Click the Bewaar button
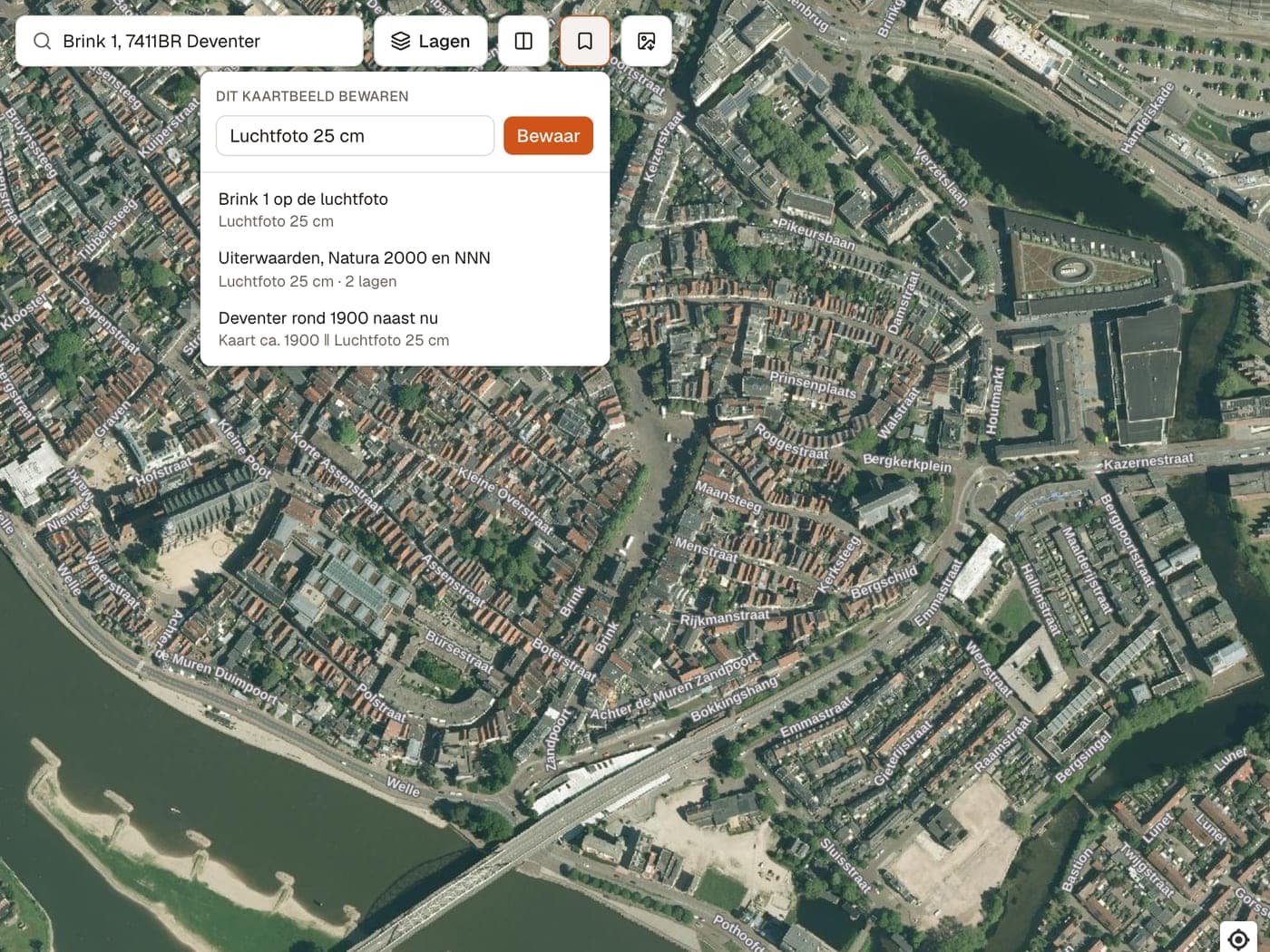Screen dimensions: 1270x952 [548, 136]
